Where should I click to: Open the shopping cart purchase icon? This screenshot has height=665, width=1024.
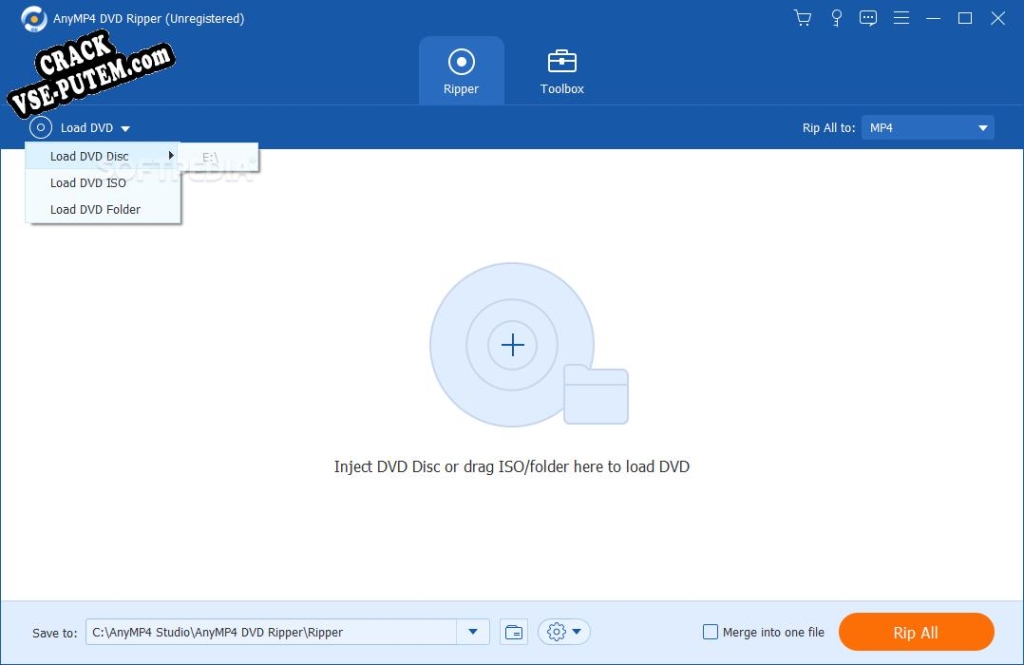tap(803, 18)
